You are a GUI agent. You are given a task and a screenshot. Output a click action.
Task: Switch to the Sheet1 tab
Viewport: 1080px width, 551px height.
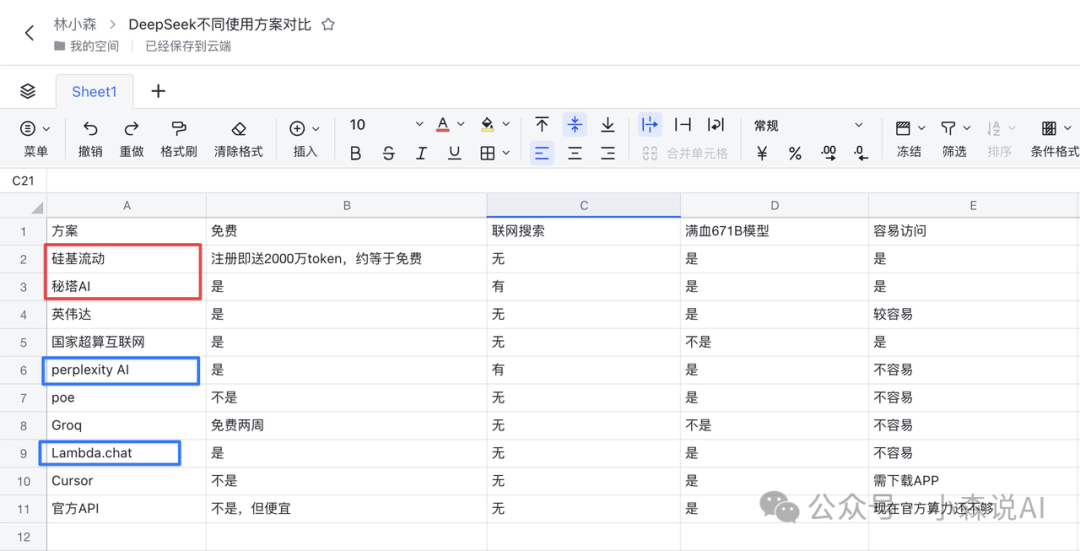94,92
